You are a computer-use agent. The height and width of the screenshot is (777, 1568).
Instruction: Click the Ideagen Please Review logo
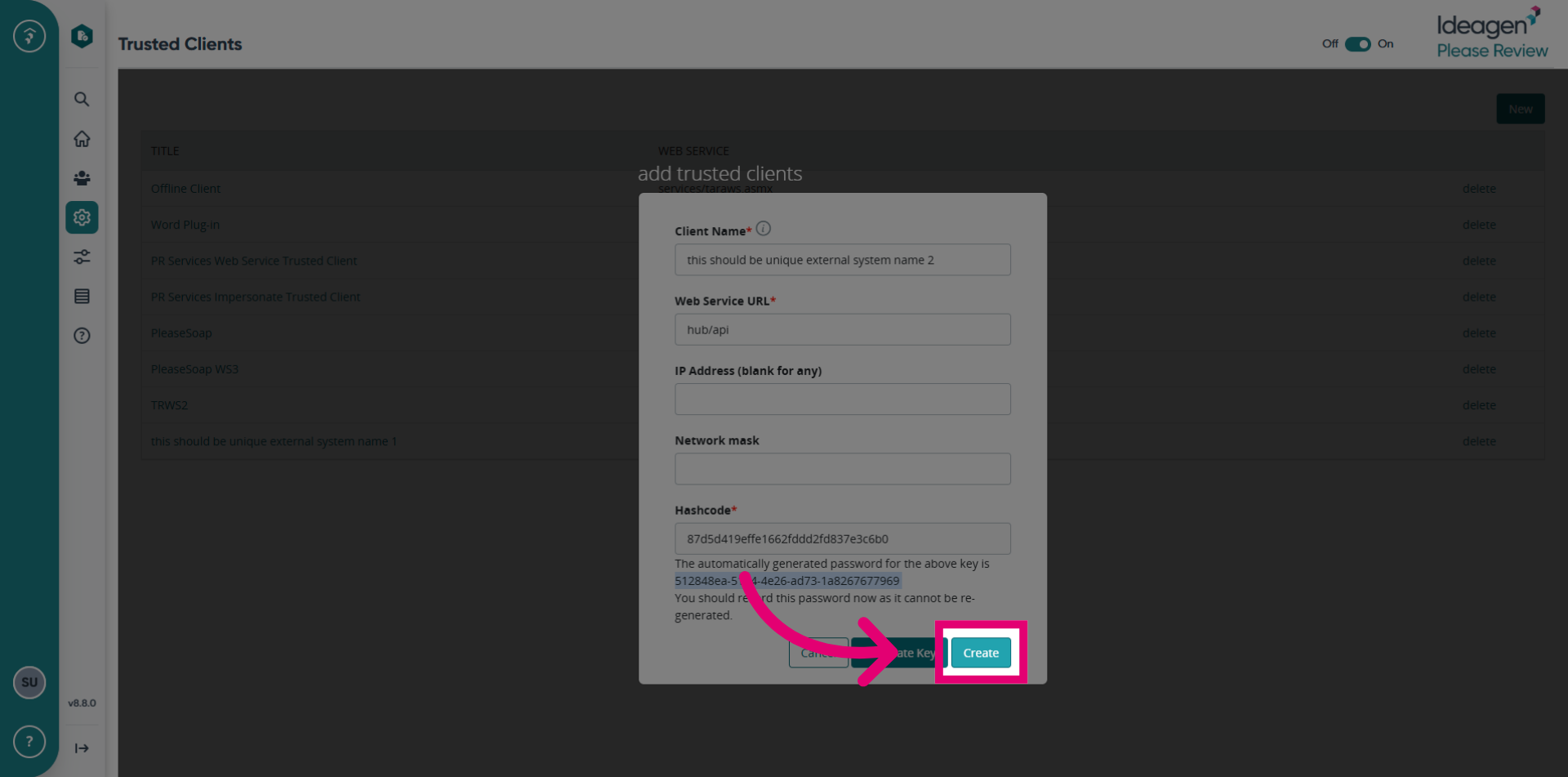pyautogui.click(x=1492, y=33)
